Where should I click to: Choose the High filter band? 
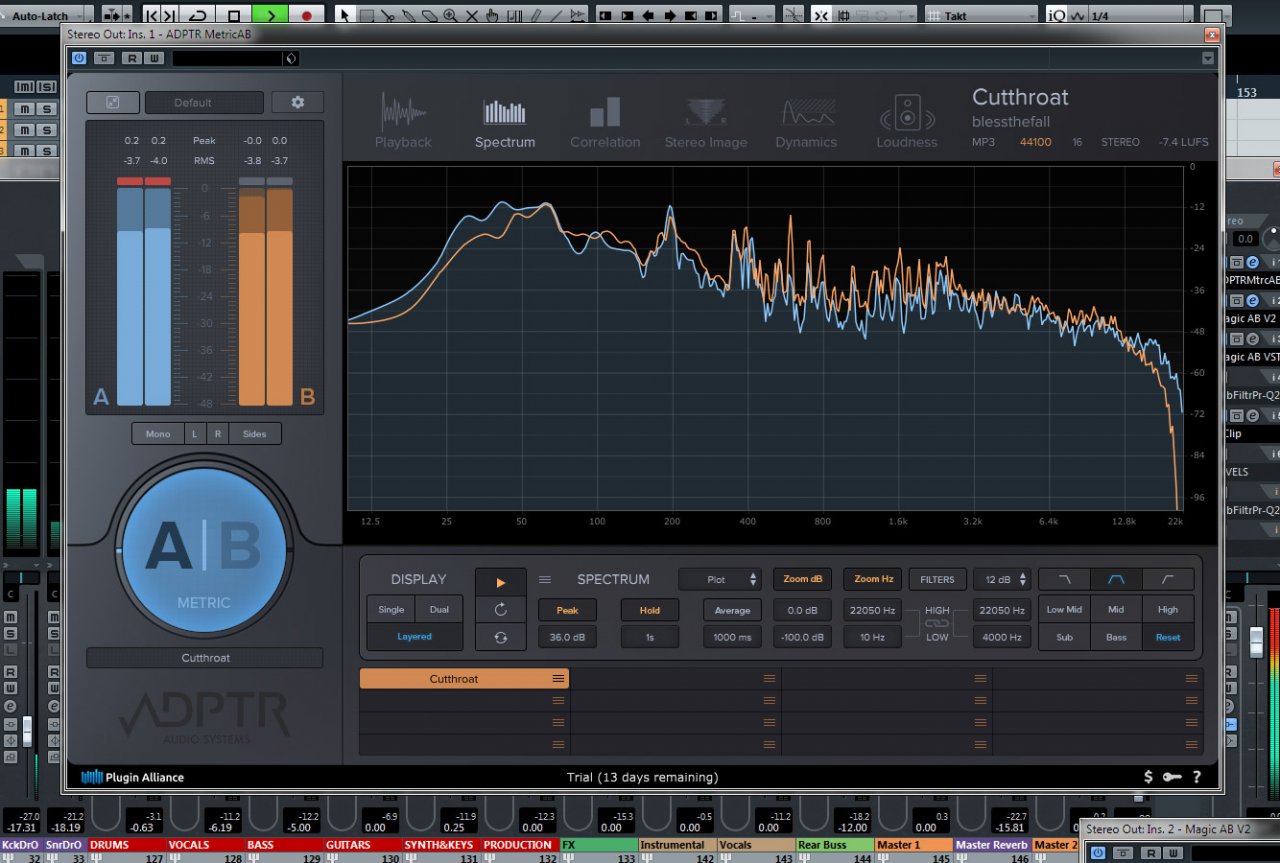click(1168, 610)
